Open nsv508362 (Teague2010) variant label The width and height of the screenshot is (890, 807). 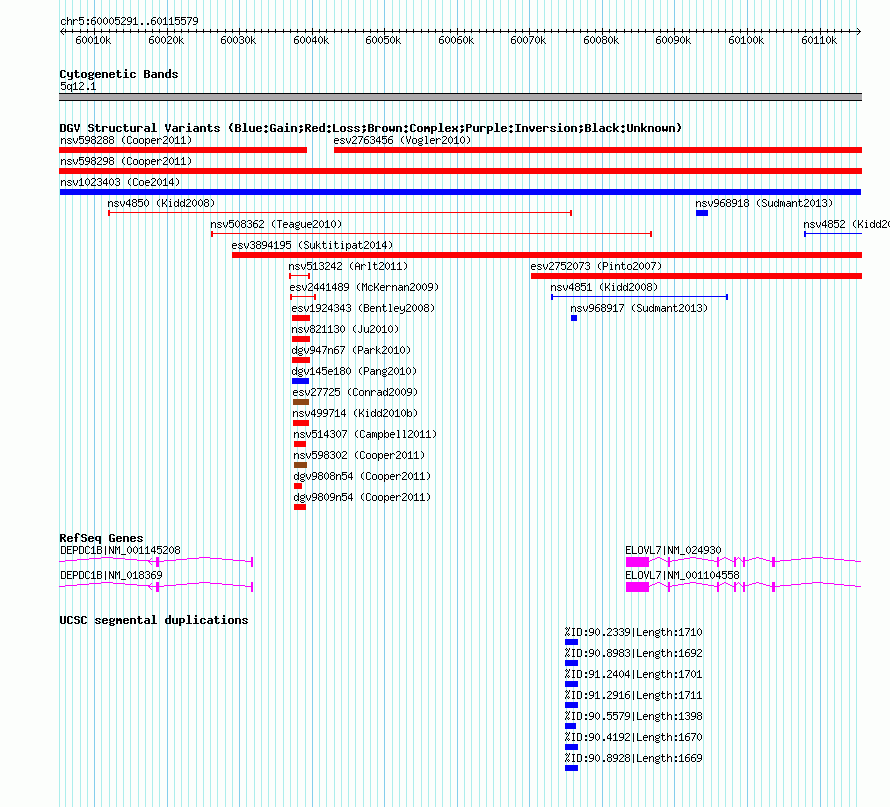pyautogui.click(x=276, y=224)
